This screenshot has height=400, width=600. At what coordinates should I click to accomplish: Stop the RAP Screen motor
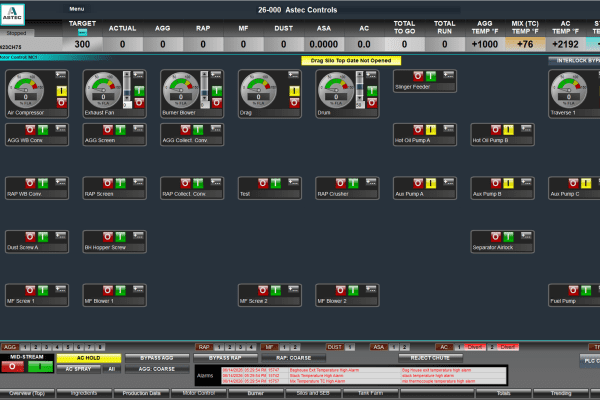108,183
